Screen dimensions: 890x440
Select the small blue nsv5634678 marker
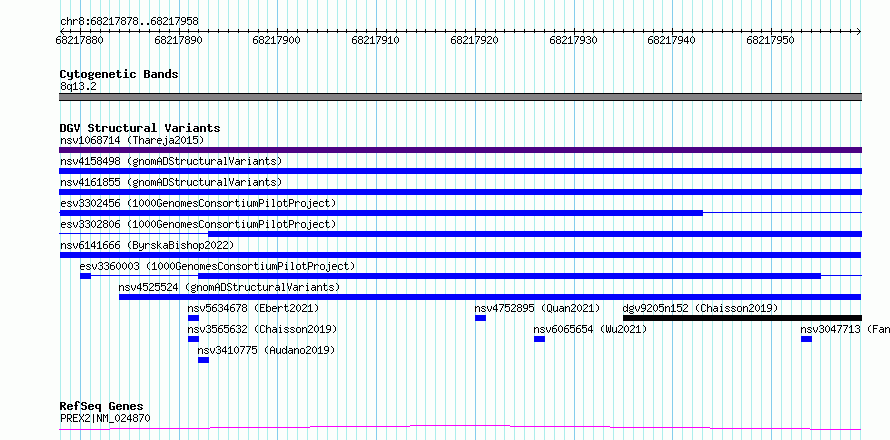pos(194,318)
